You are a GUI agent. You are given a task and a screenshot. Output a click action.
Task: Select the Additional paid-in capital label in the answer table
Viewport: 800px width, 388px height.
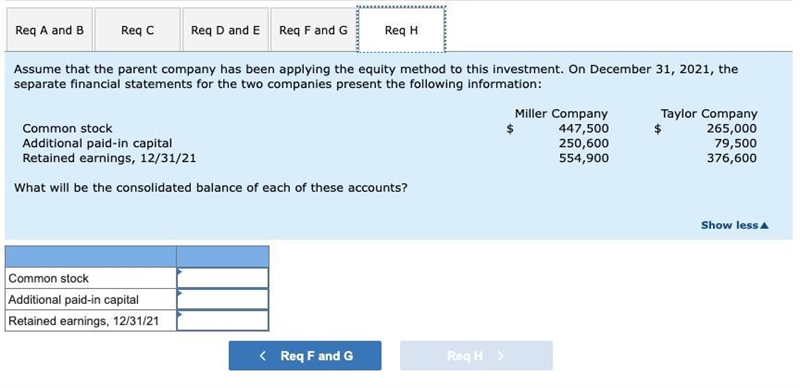pyautogui.click(x=73, y=300)
